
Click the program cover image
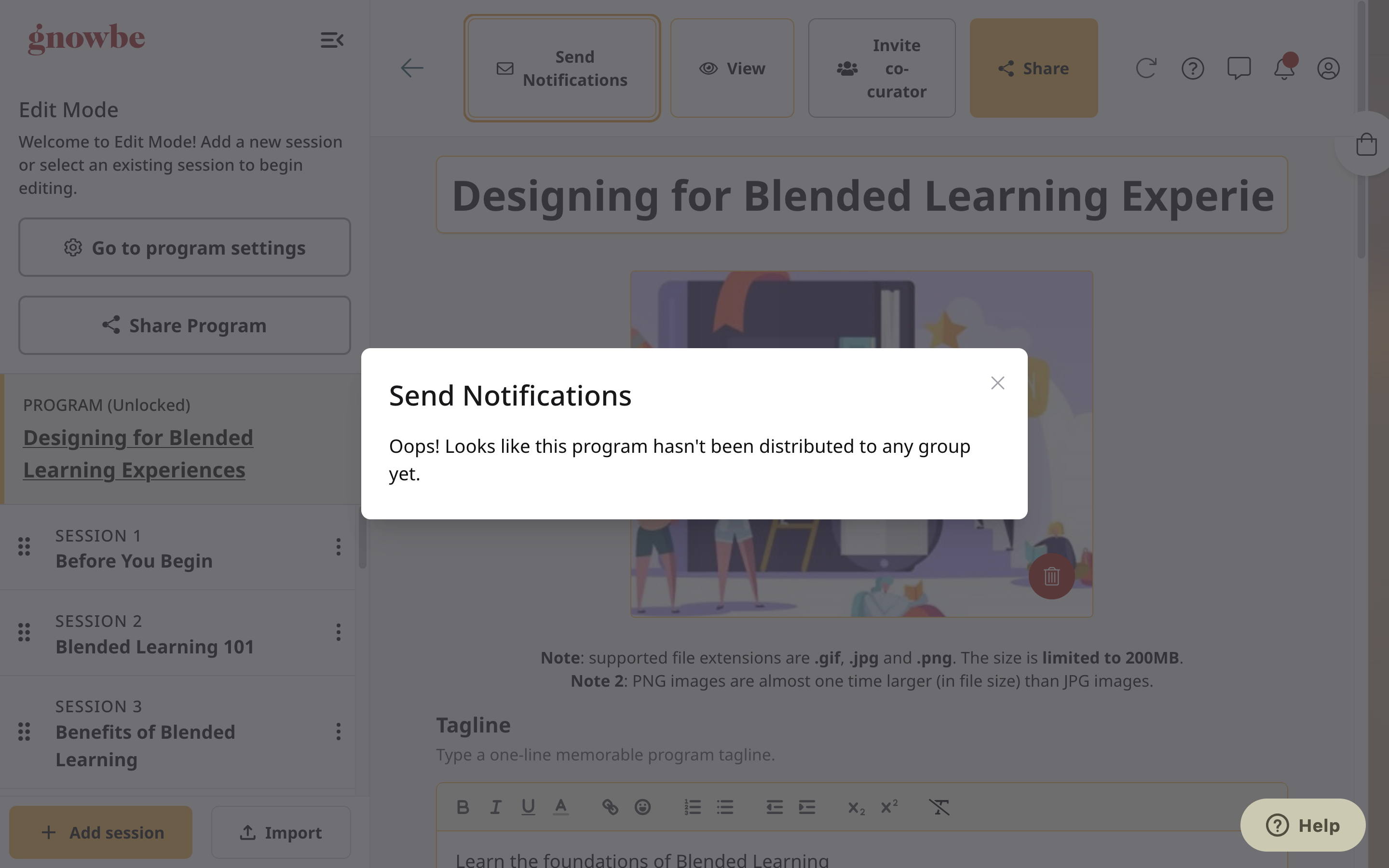pos(861,444)
